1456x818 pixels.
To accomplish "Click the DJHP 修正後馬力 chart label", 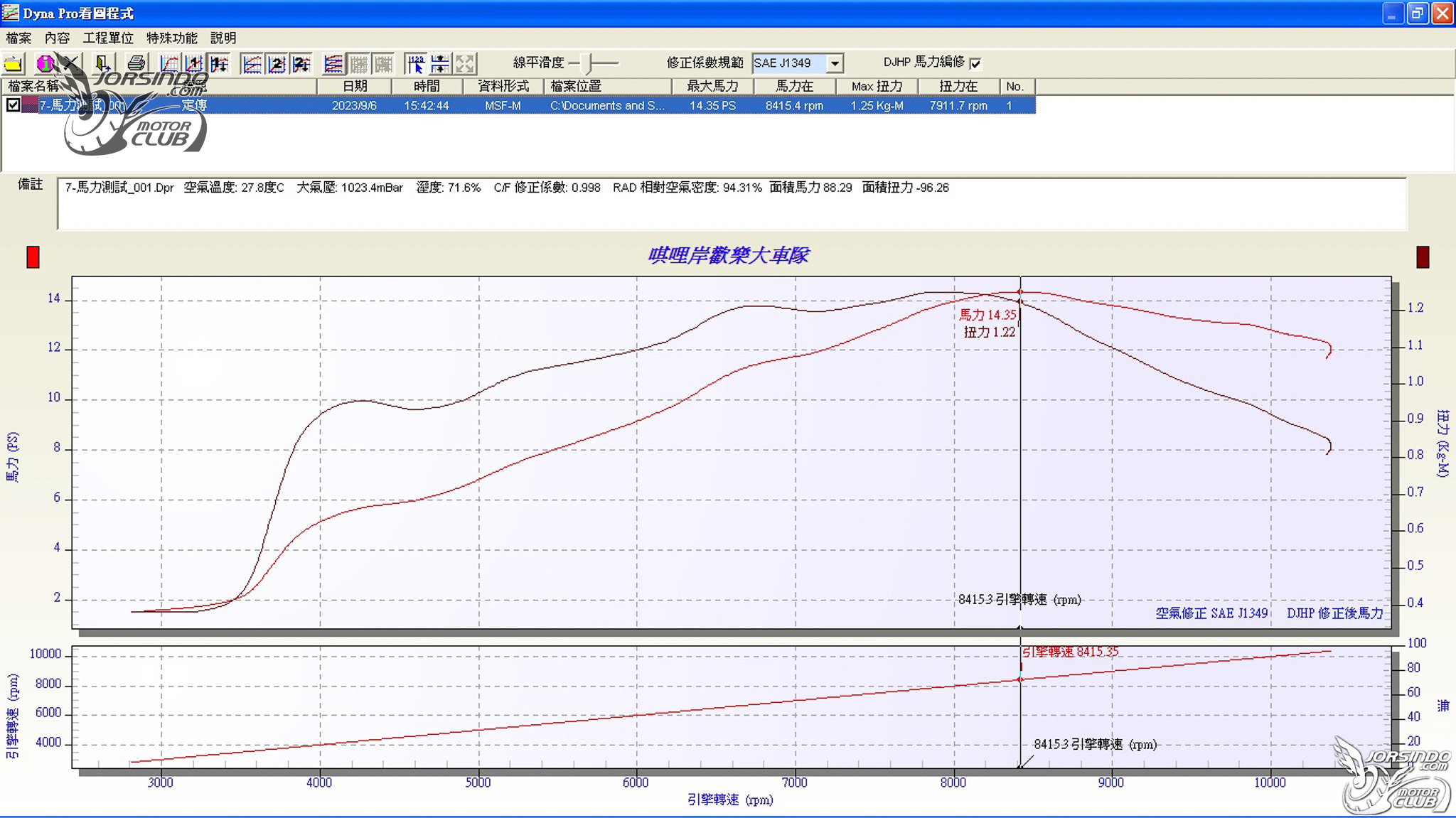I will pos(1334,613).
